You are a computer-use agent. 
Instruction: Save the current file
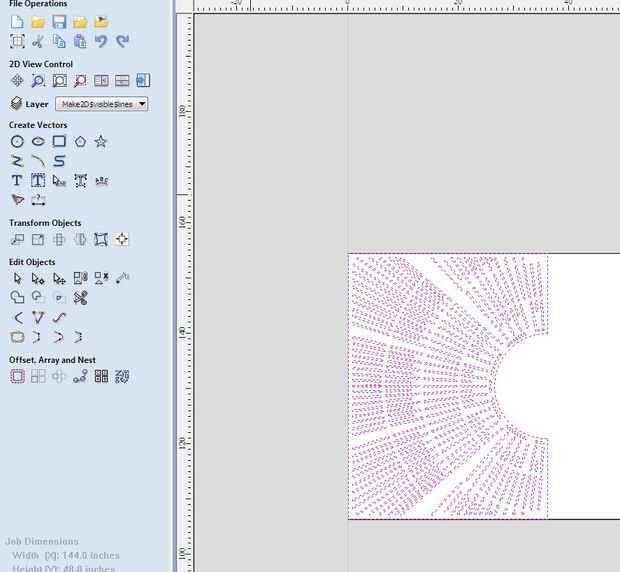[x=59, y=22]
